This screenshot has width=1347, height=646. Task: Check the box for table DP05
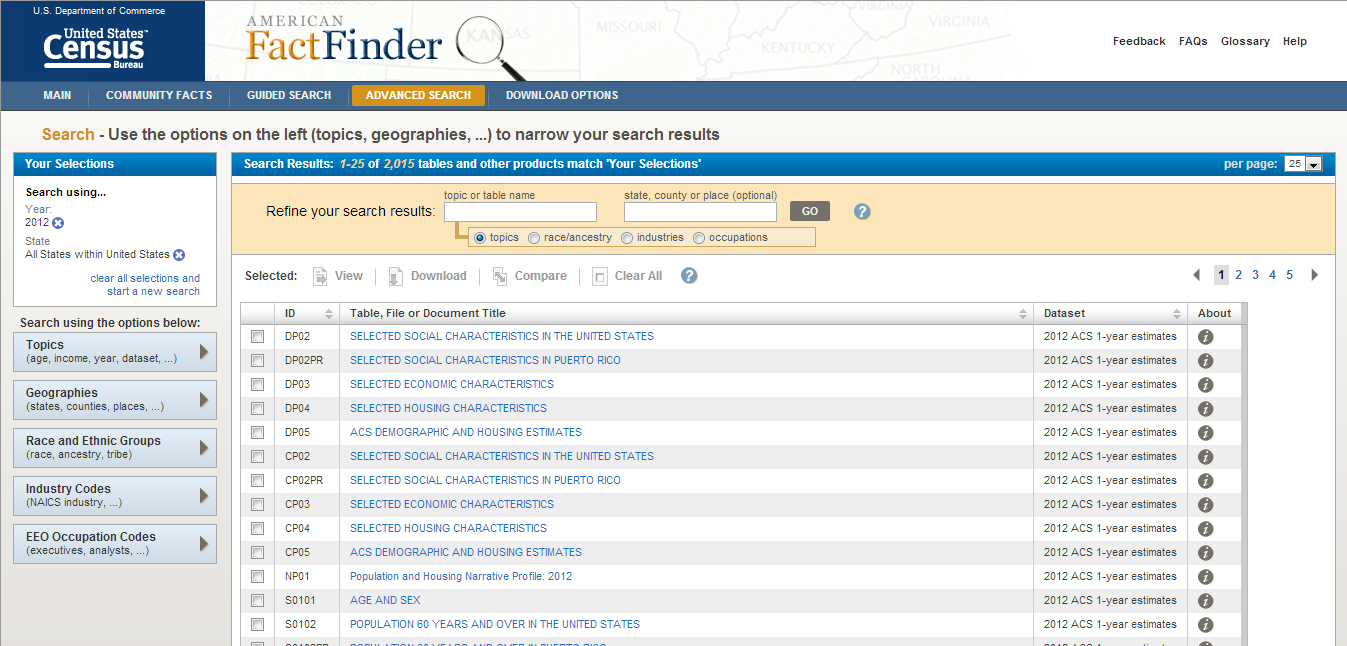(x=257, y=432)
